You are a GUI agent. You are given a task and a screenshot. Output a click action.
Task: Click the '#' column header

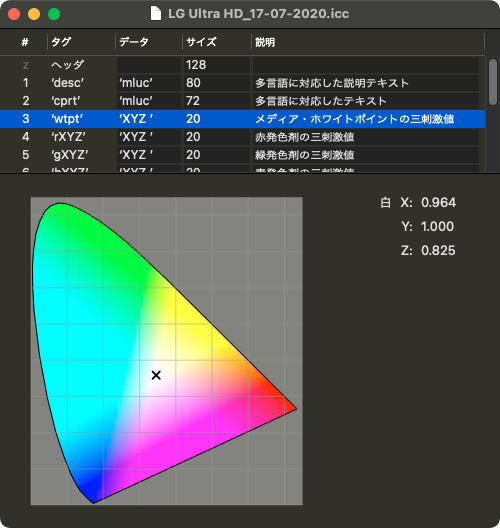(25, 42)
